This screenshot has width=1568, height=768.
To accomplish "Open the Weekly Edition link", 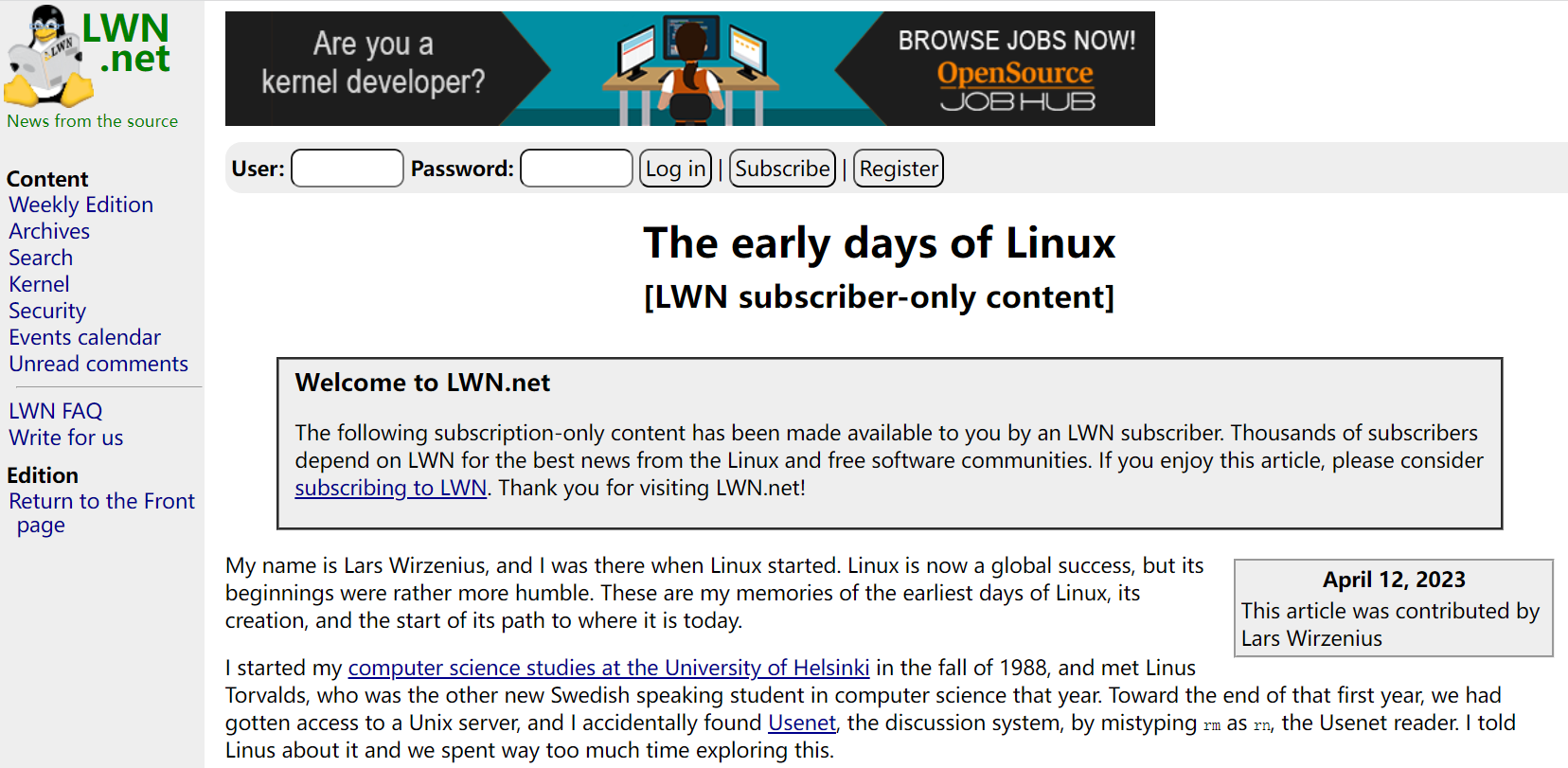I will point(80,205).
